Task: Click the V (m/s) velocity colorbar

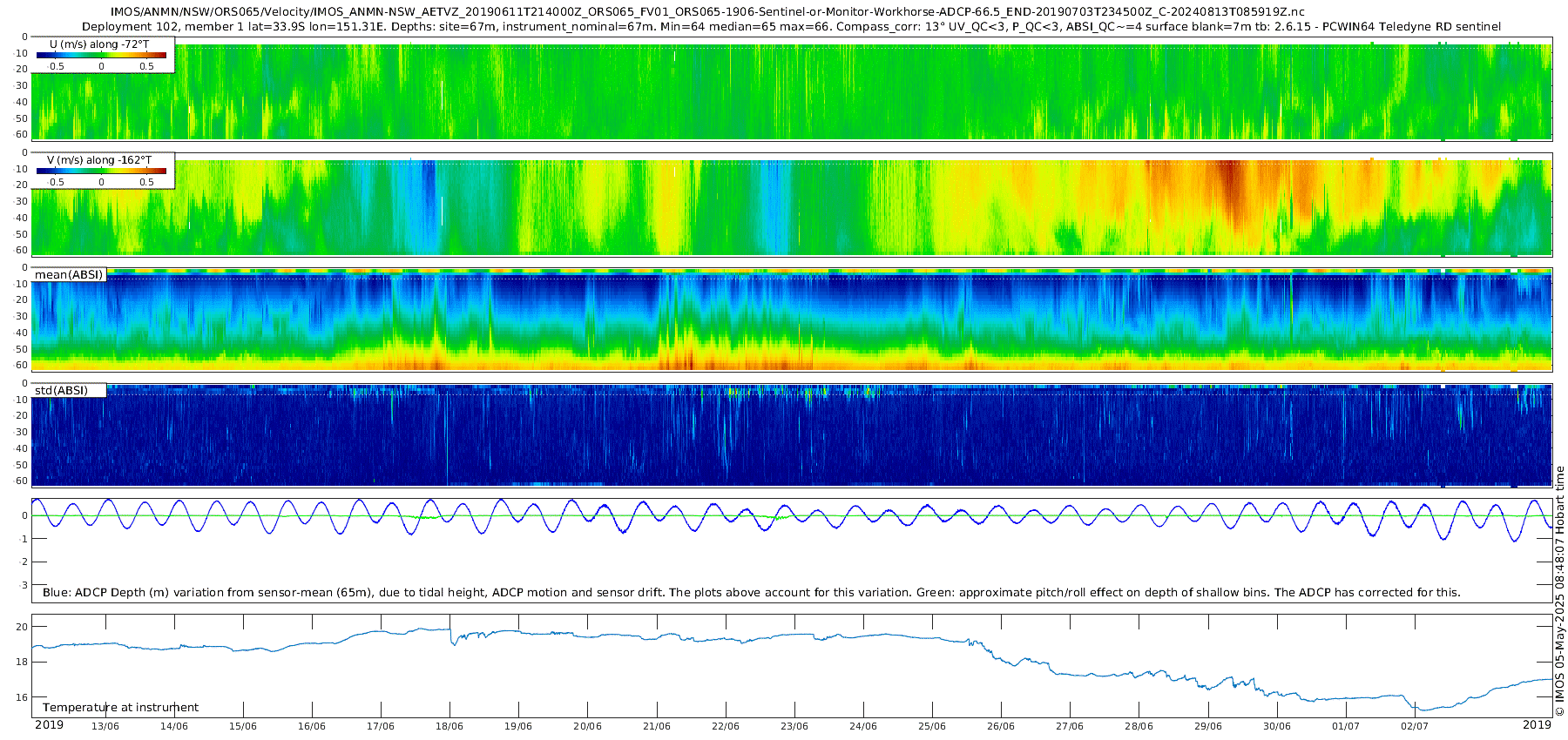Action: point(101,171)
